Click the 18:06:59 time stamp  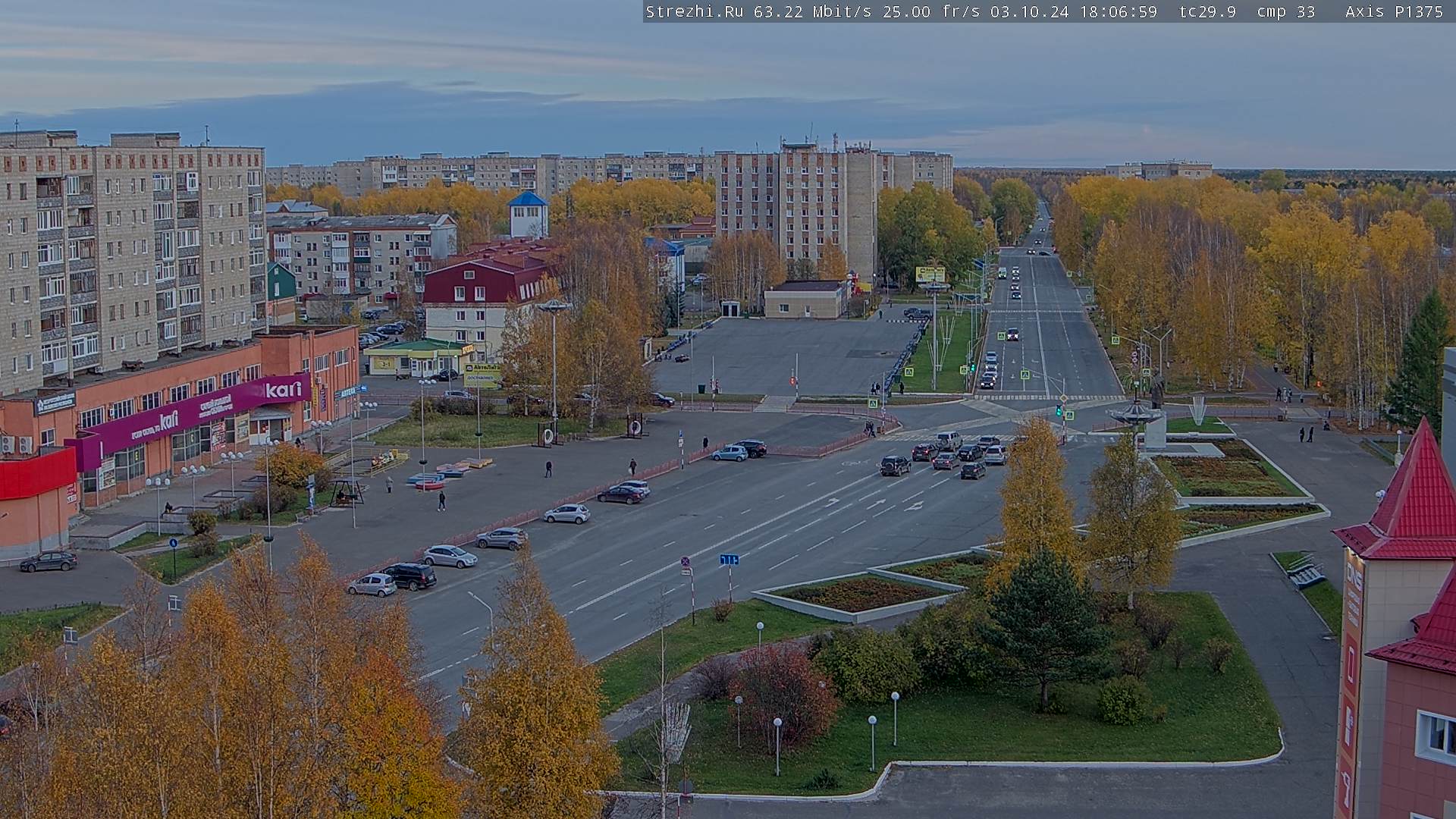(x=1119, y=11)
